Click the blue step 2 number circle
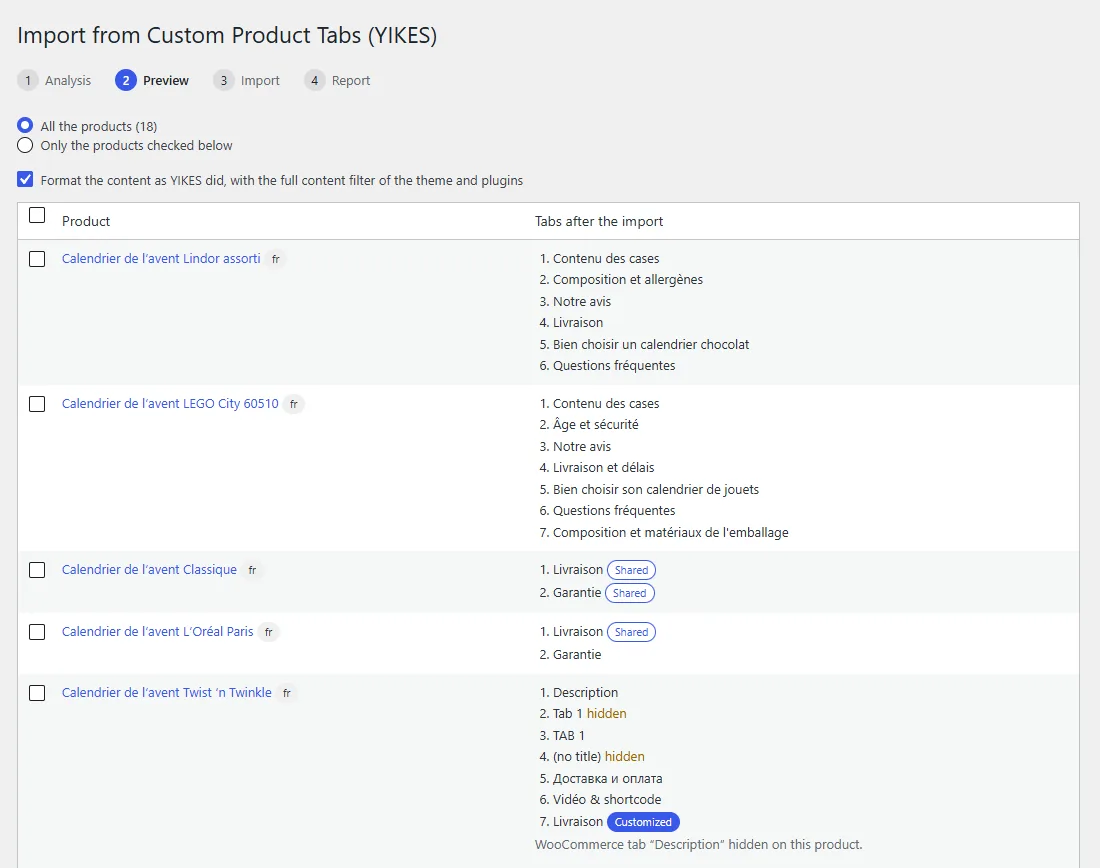 pos(126,81)
